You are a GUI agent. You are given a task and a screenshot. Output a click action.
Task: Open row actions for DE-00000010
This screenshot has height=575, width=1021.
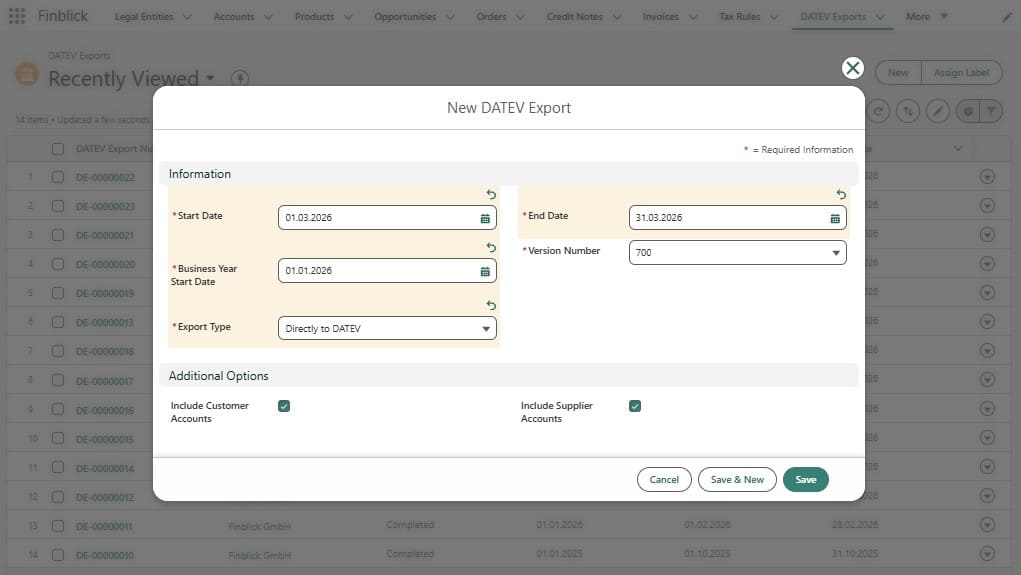point(987,554)
